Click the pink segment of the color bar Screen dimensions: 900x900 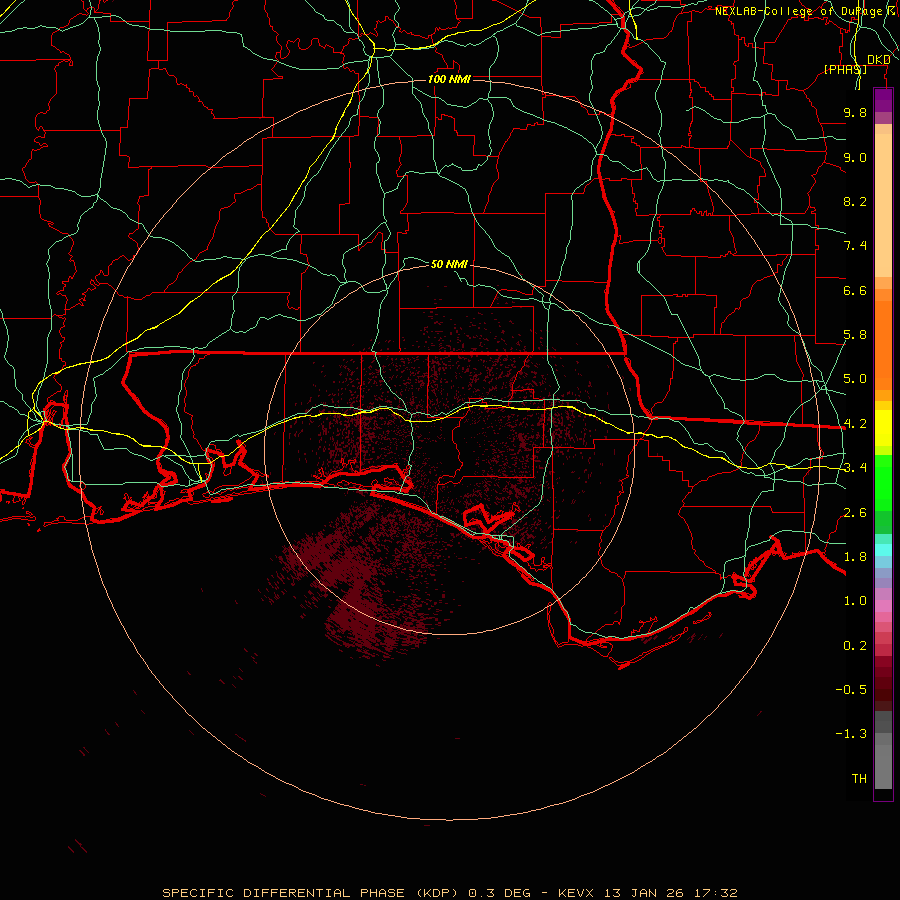[883, 606]
